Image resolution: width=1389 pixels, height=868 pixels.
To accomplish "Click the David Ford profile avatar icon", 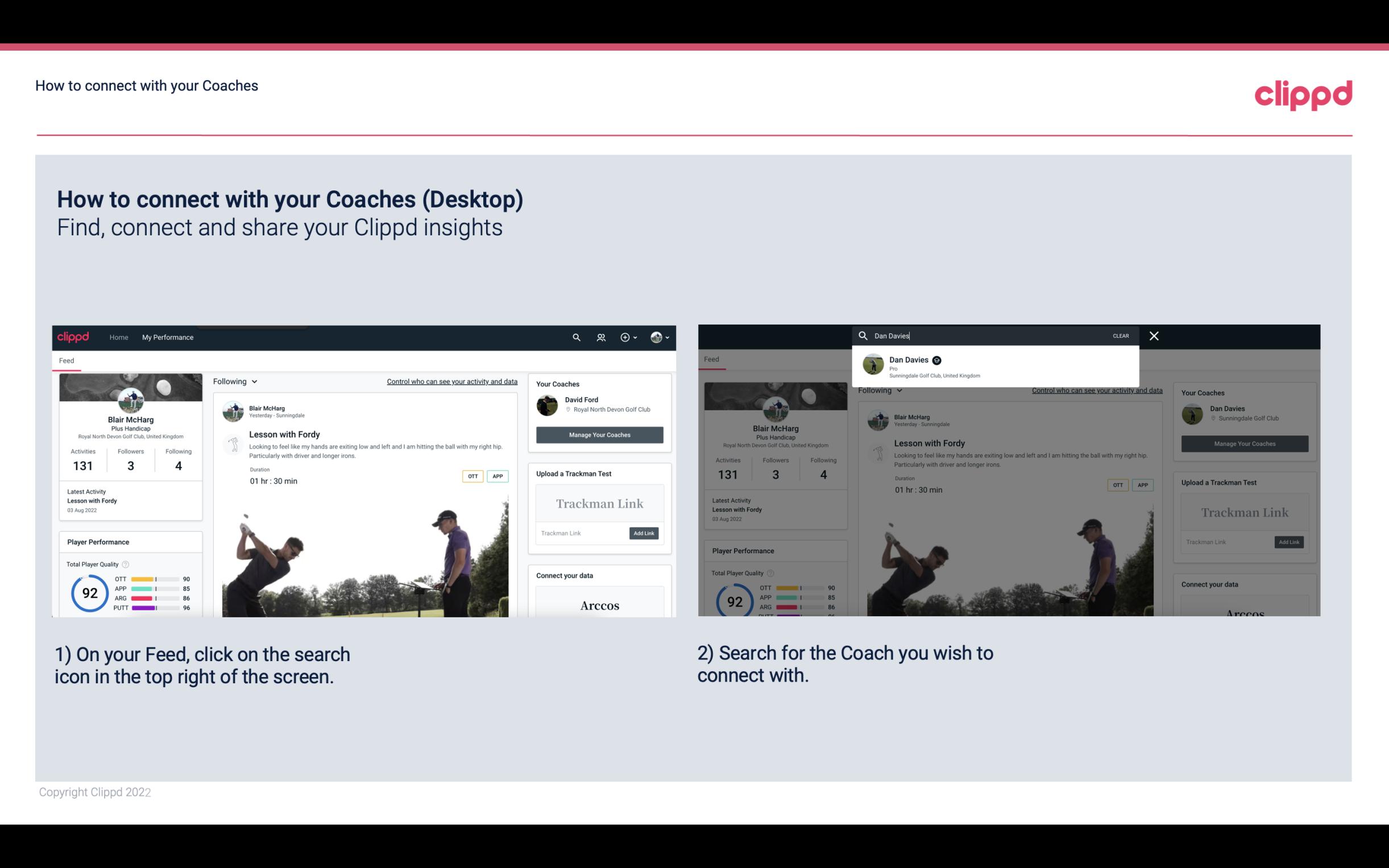I will point(547,404).
